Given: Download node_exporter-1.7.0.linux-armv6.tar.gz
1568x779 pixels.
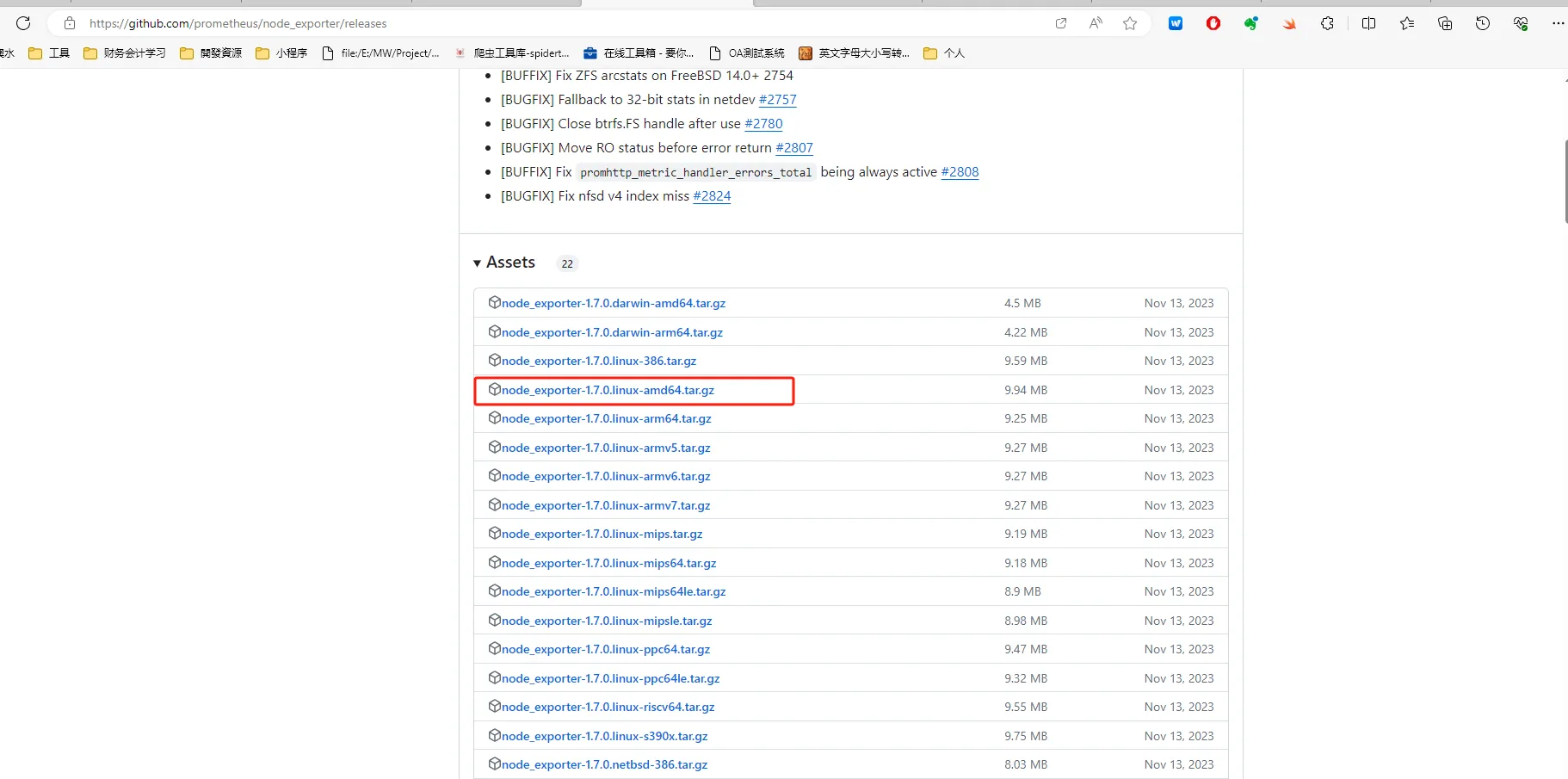Looking at the screenshot, I should point(606,476).
